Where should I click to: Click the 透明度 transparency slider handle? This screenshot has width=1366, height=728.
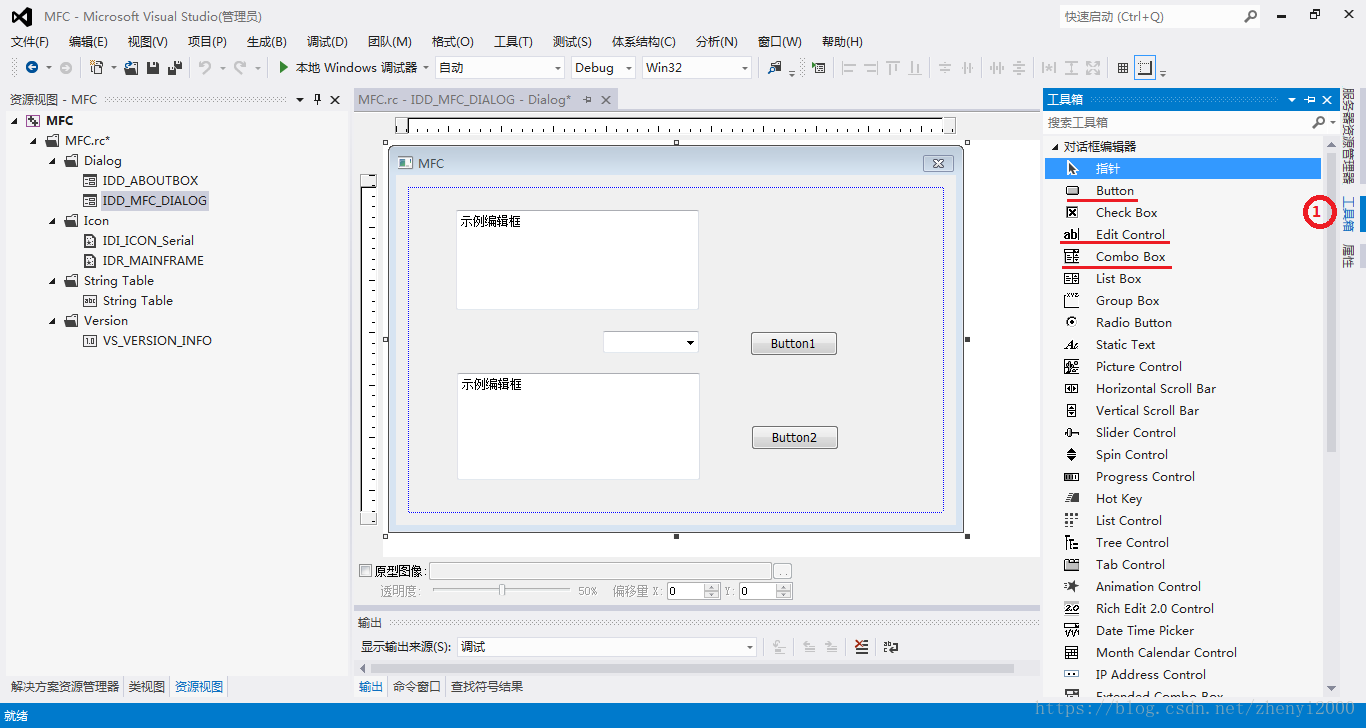tap(502, 590)
